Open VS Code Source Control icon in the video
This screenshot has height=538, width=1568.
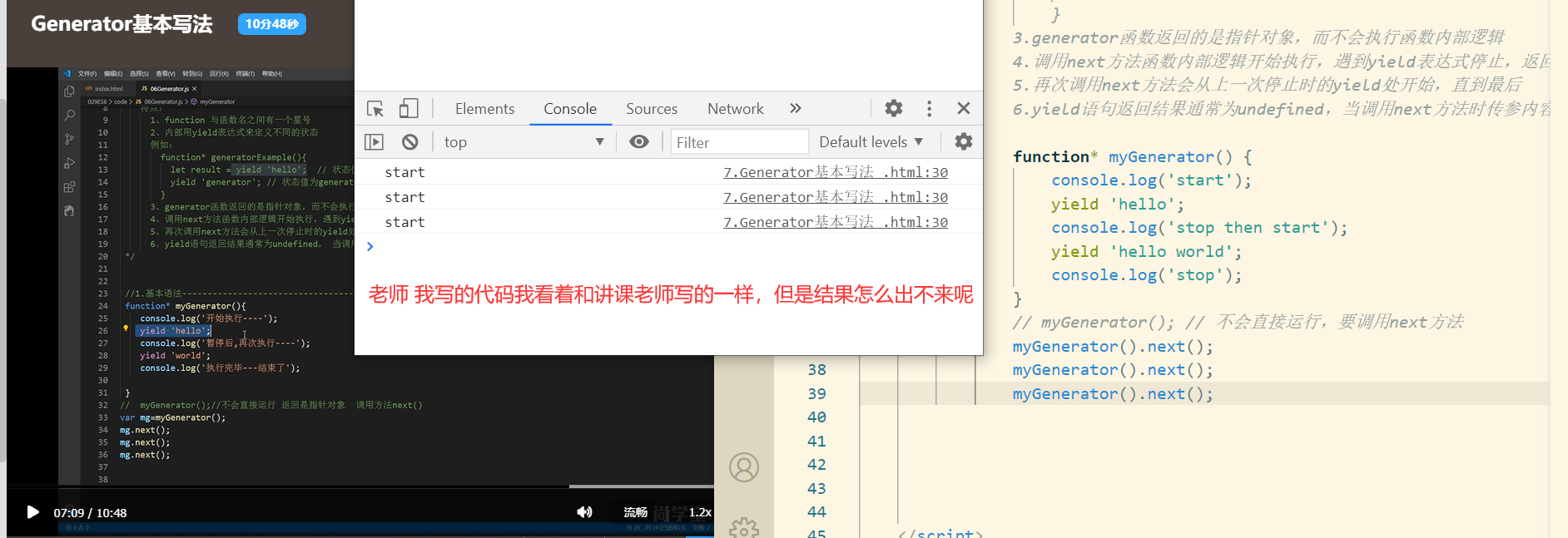[69, 139]
